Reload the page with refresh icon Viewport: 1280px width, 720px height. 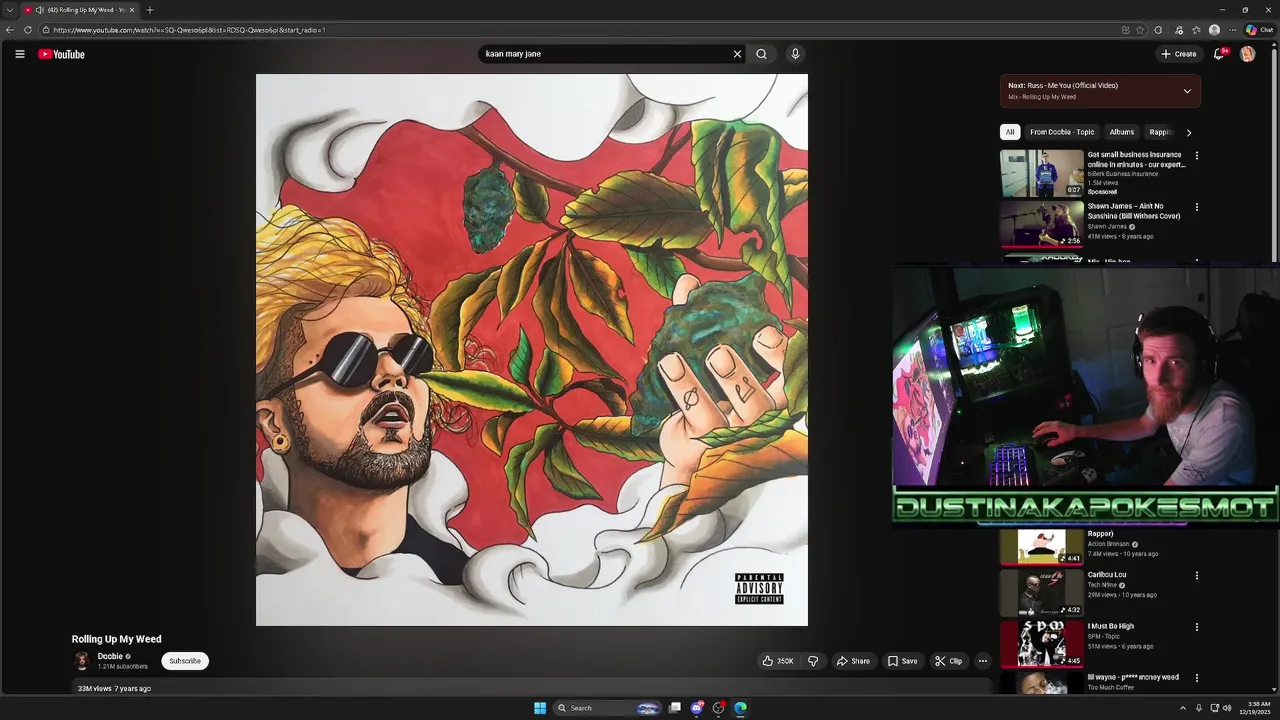point(28,30)
